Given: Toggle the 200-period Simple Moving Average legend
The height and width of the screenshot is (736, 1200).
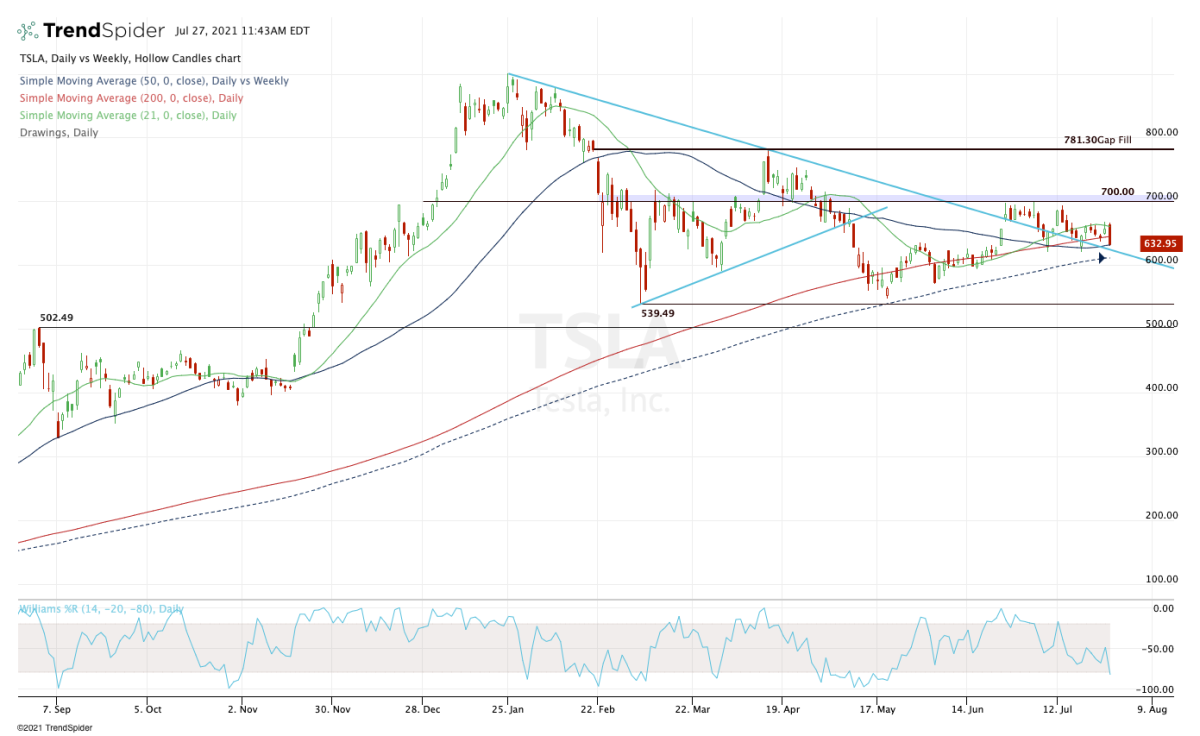Looking at the screenshot, I should click(x=130, y=98).
